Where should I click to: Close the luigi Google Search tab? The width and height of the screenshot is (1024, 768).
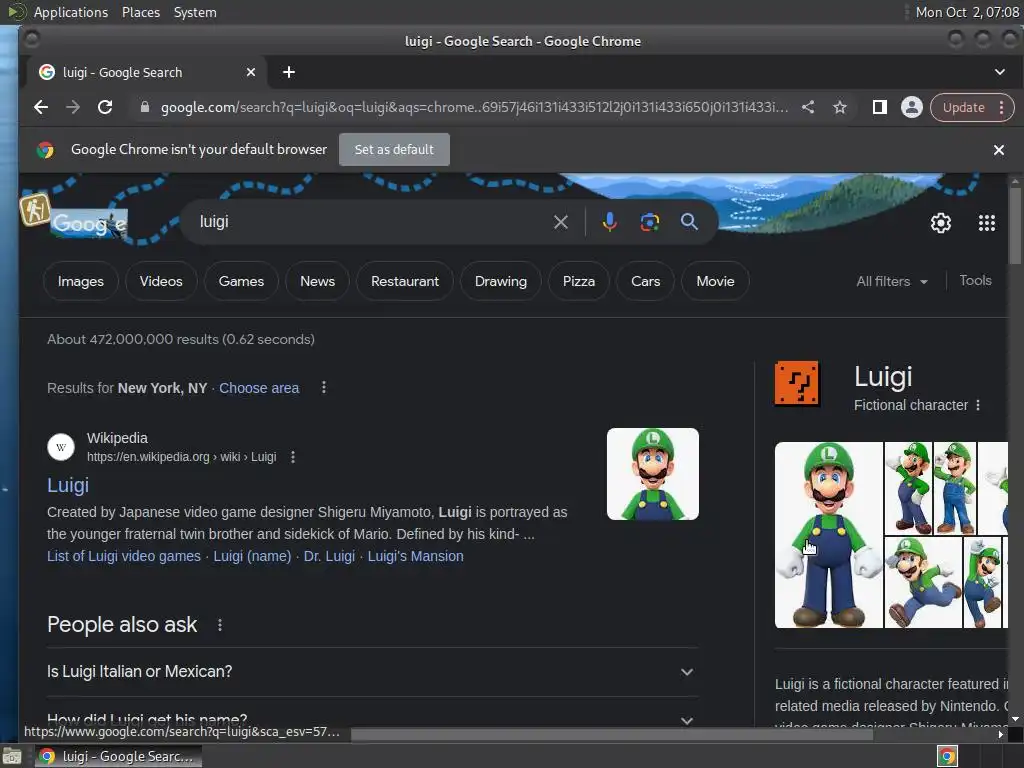coord(251,72)
